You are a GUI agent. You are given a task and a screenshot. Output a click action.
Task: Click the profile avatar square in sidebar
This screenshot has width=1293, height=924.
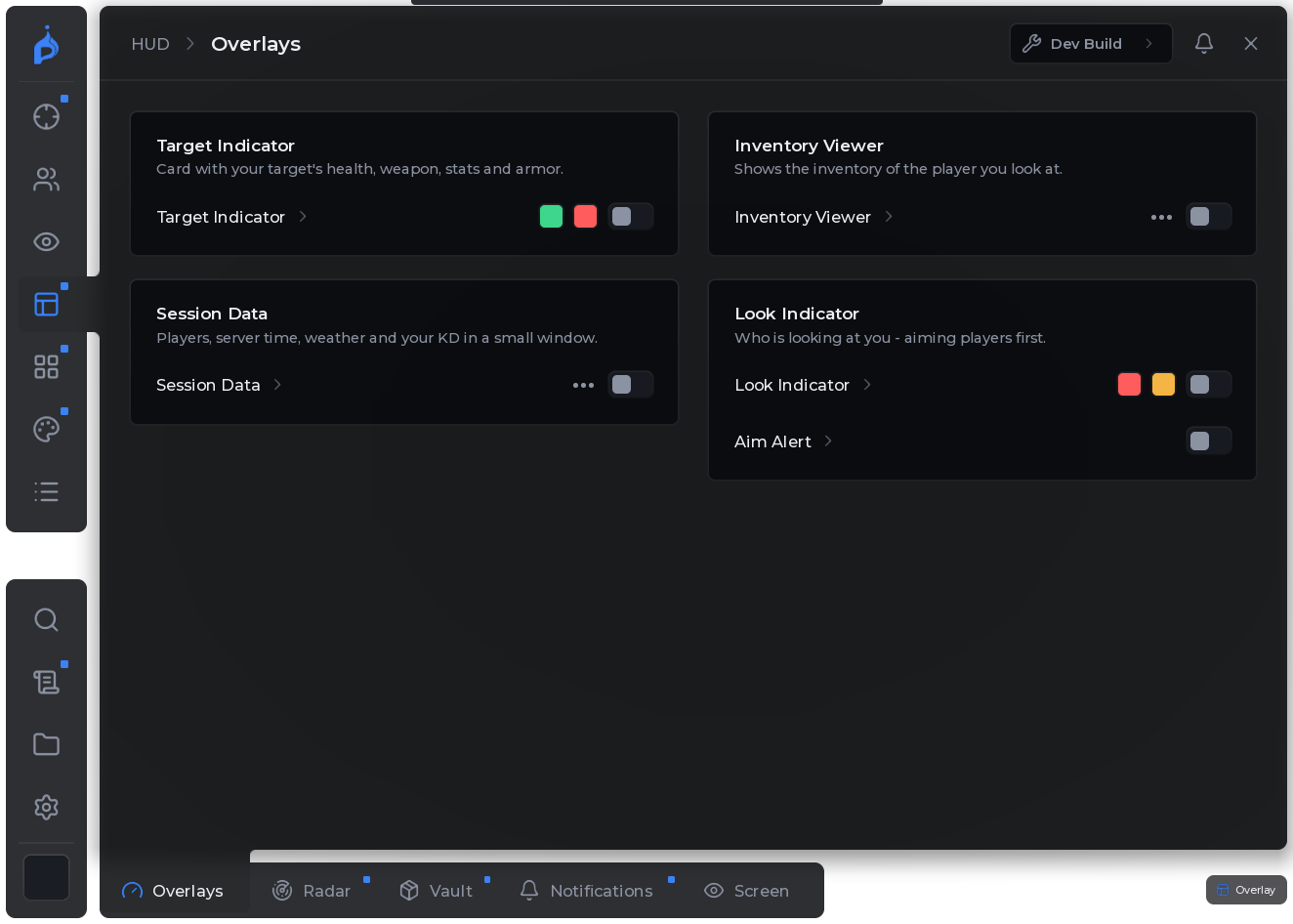click(46, 877)
